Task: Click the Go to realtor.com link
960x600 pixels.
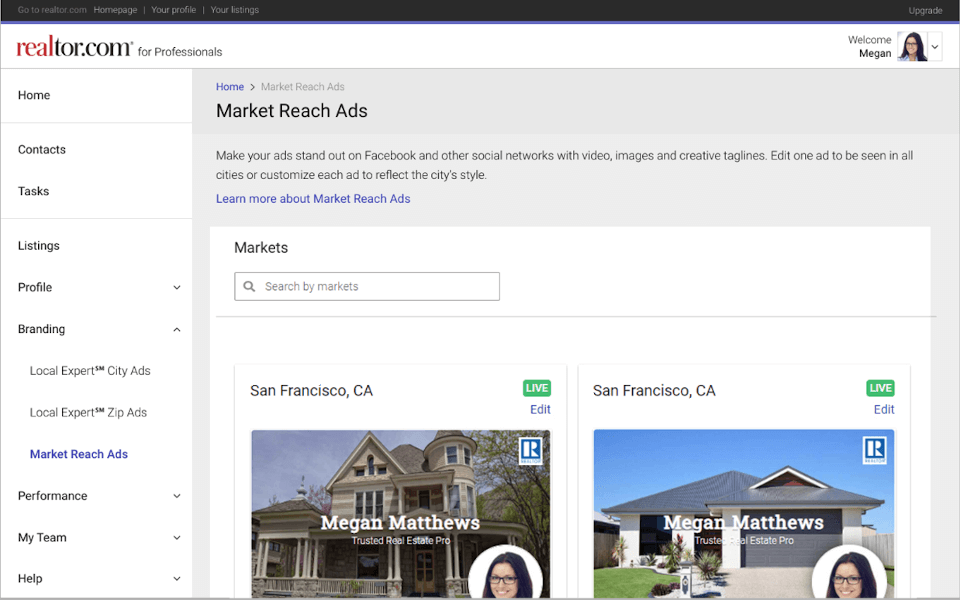Action: pos(52,10)
